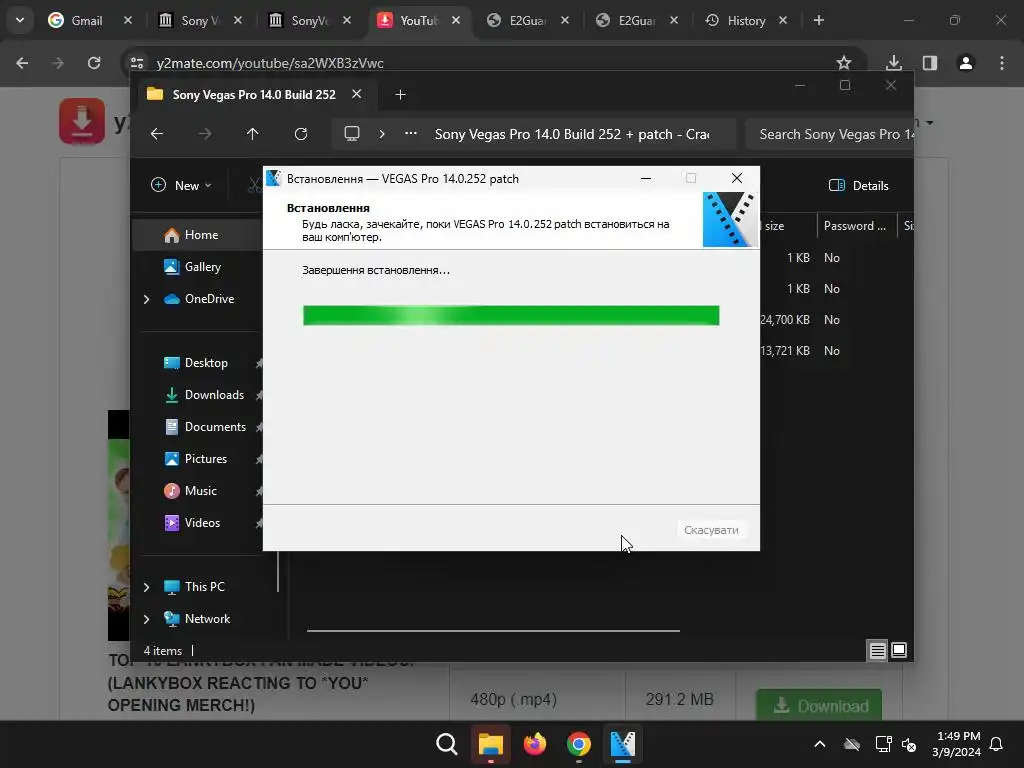Click the y2mate logo icon
The height and width of the screenshot is (768, 1024).
tap(82, 121)
